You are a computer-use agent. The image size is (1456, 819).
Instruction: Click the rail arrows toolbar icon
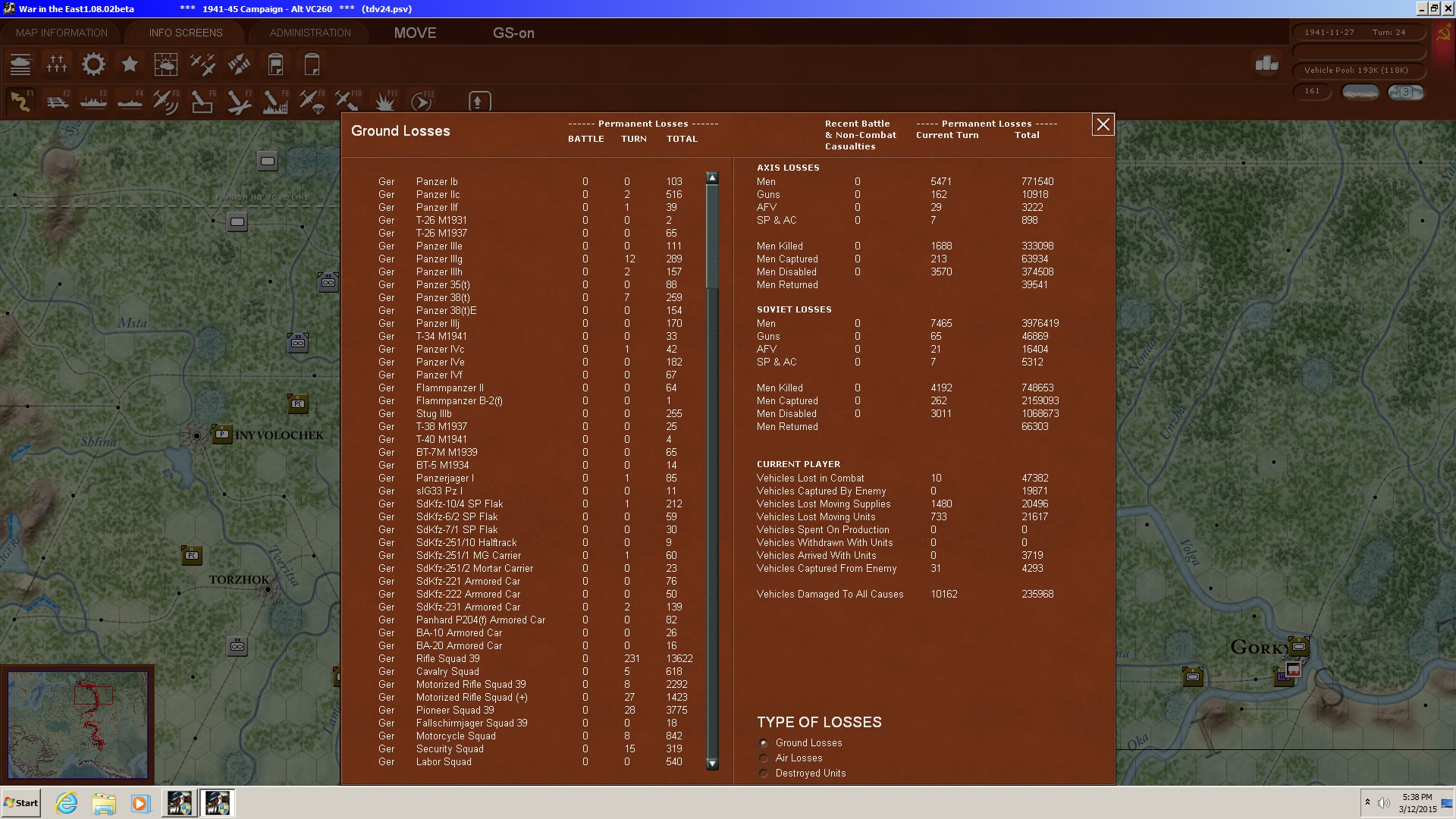[239, 64]
